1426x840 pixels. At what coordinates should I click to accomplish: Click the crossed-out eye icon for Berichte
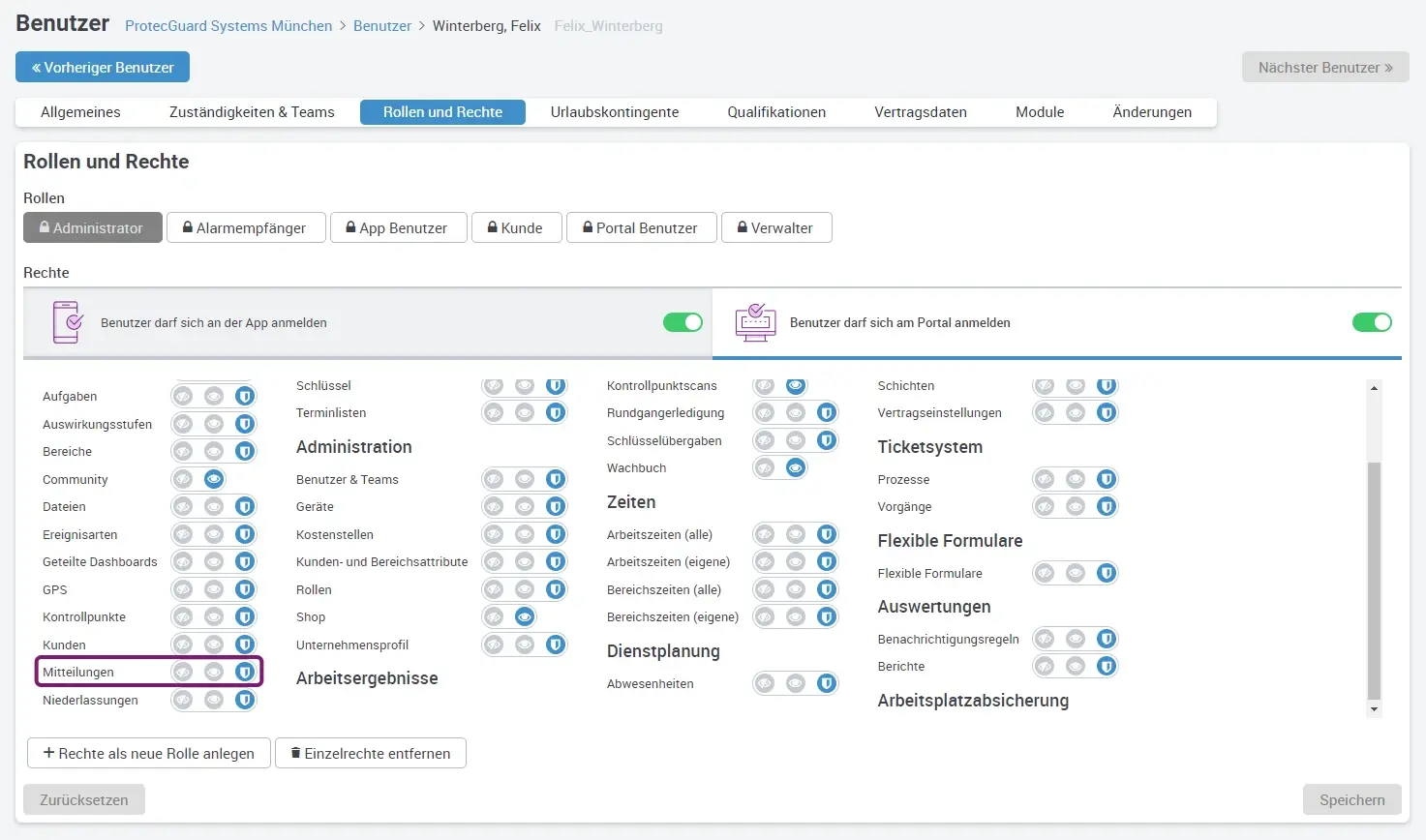pyautogui.click(x=1045, y=666)
